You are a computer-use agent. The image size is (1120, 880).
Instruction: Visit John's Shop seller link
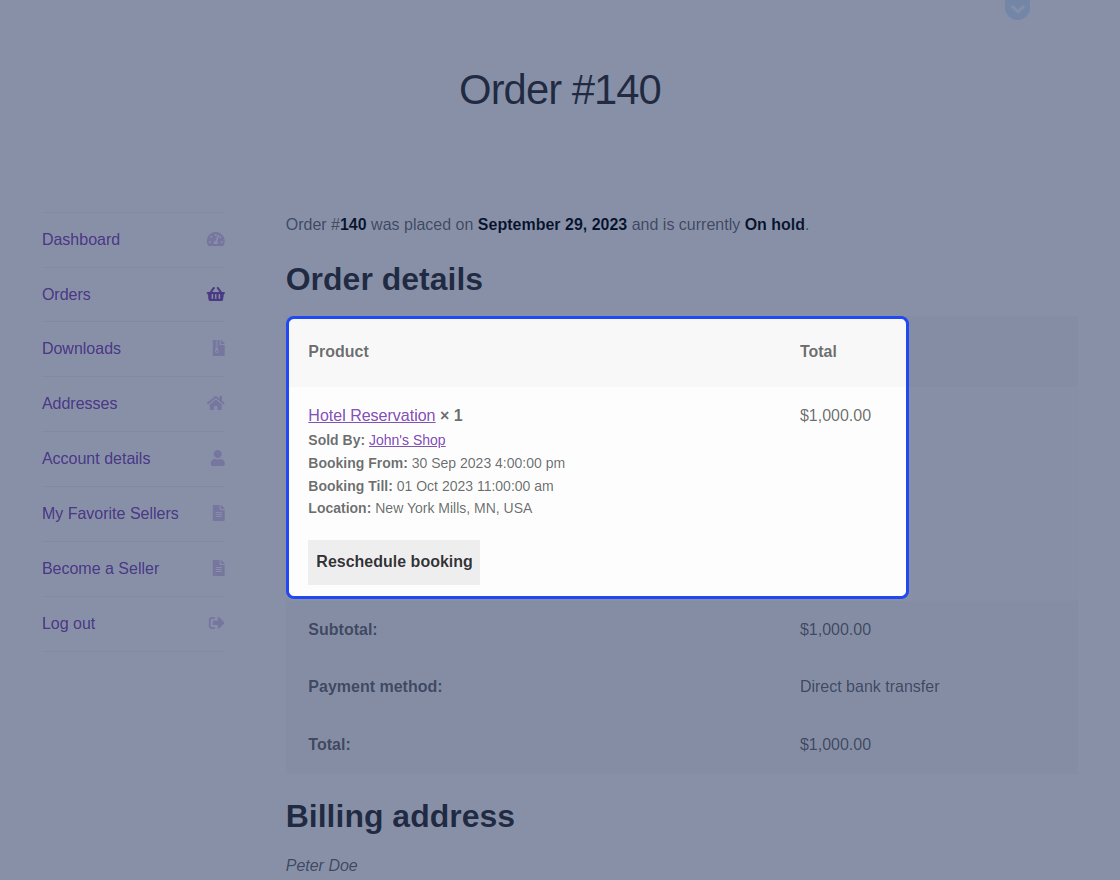pyautogui.click(x=407, y=440)
